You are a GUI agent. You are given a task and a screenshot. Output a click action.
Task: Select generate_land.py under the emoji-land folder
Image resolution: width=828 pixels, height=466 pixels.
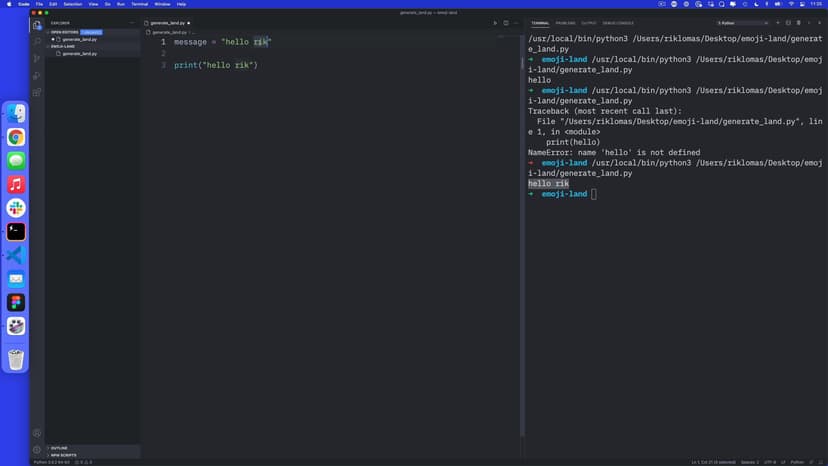click(79, 53)
